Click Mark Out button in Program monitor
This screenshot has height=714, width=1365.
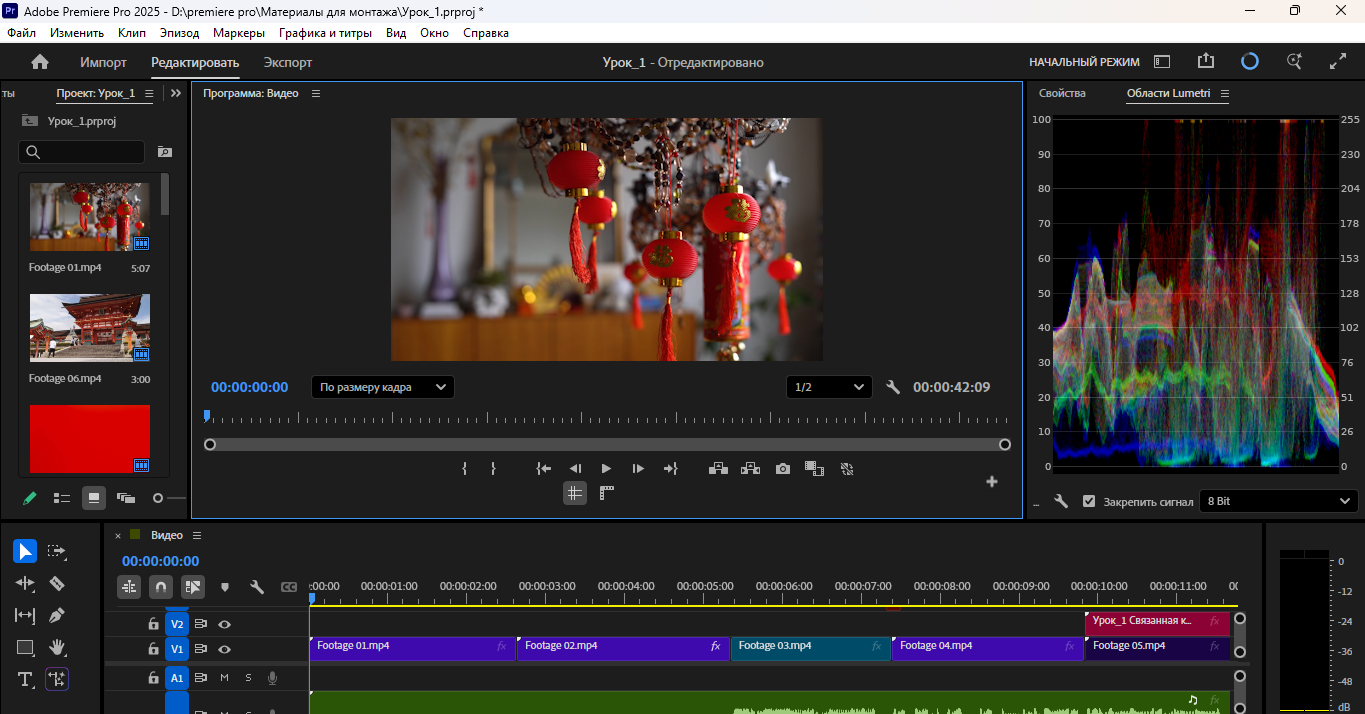click(x=493, y=468)
